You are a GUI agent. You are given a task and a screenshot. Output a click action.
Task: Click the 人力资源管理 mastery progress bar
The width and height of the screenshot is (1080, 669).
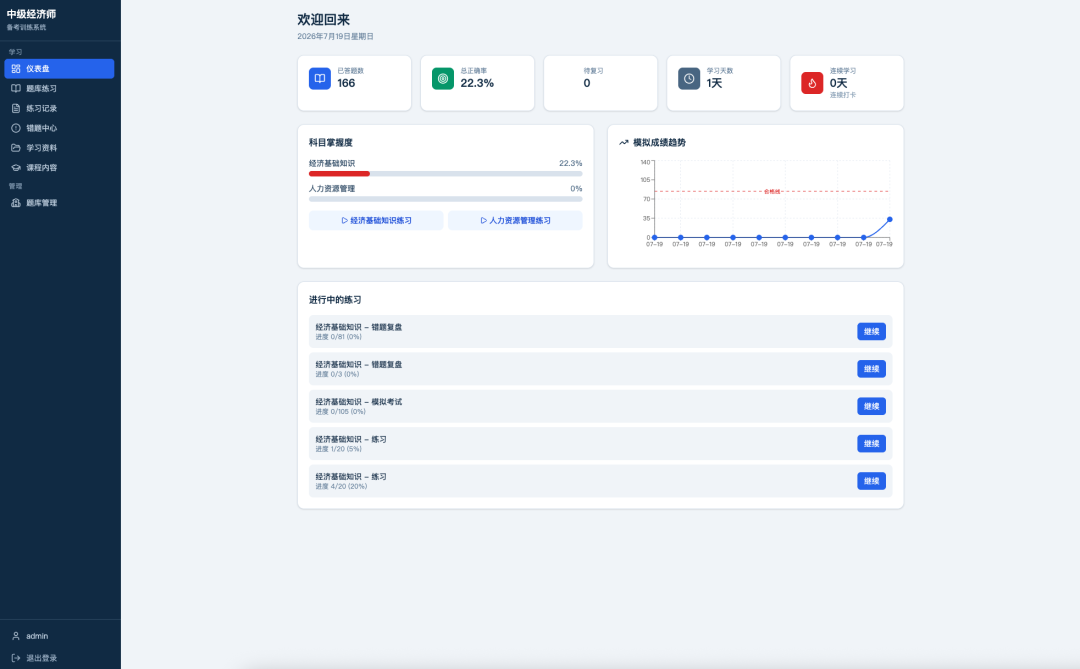pos(446,199)
